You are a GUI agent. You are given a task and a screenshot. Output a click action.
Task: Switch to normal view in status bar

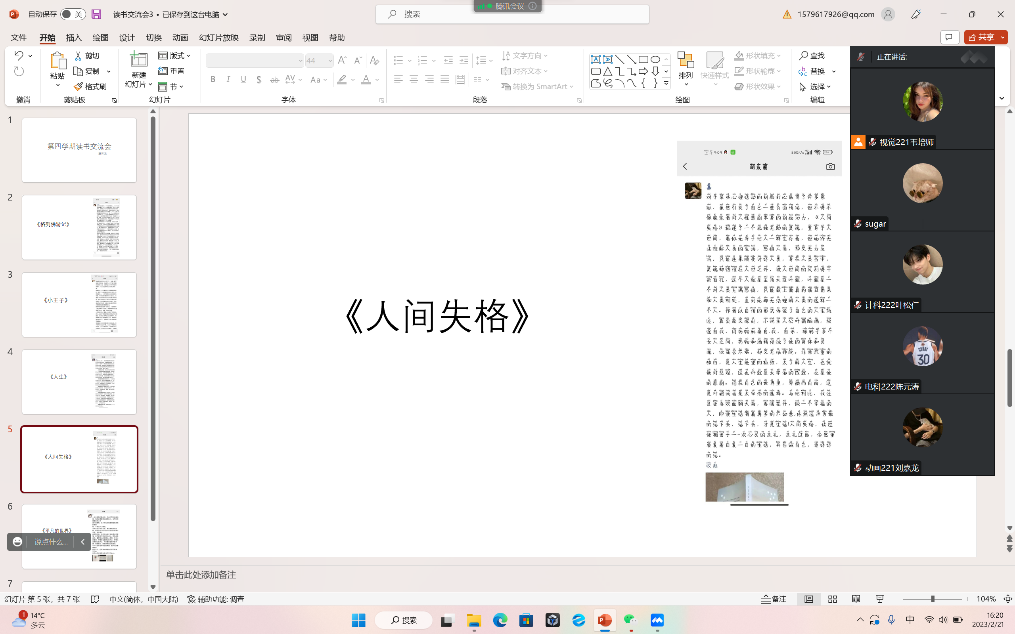[x=808, y=599]
